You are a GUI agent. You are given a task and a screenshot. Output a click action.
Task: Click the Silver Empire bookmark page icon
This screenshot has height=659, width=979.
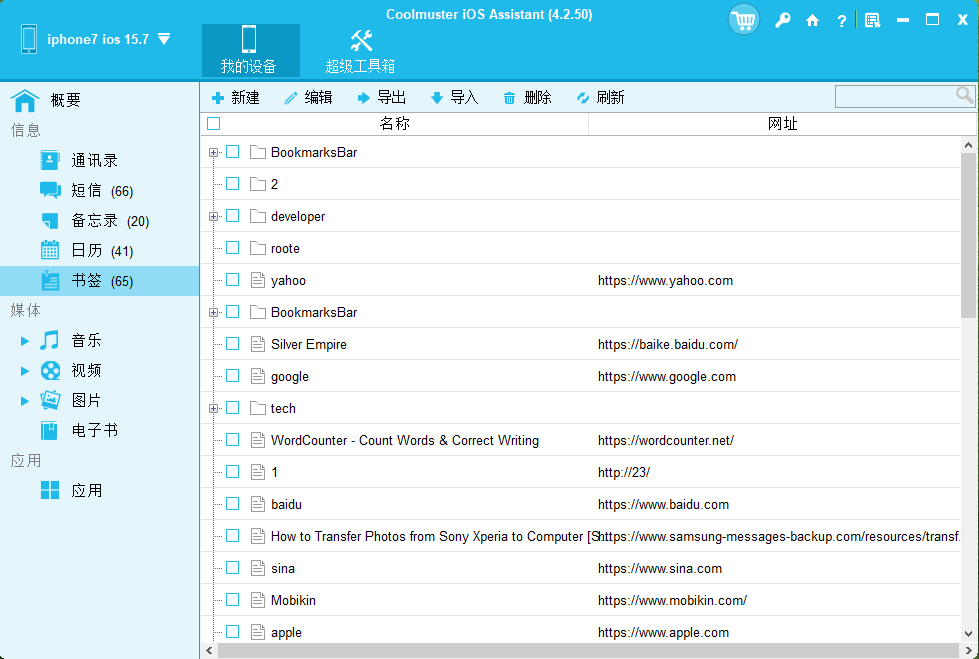257,344
